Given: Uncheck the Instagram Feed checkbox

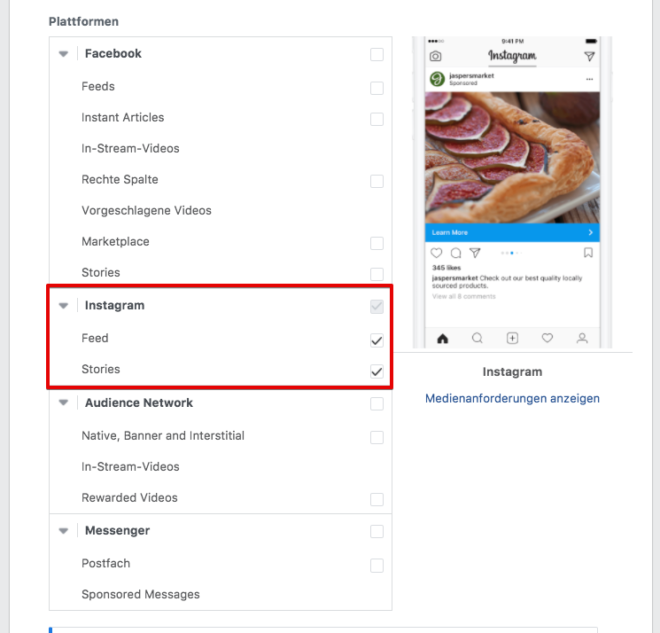Looking at the screenshot, I should pos(377,340).
